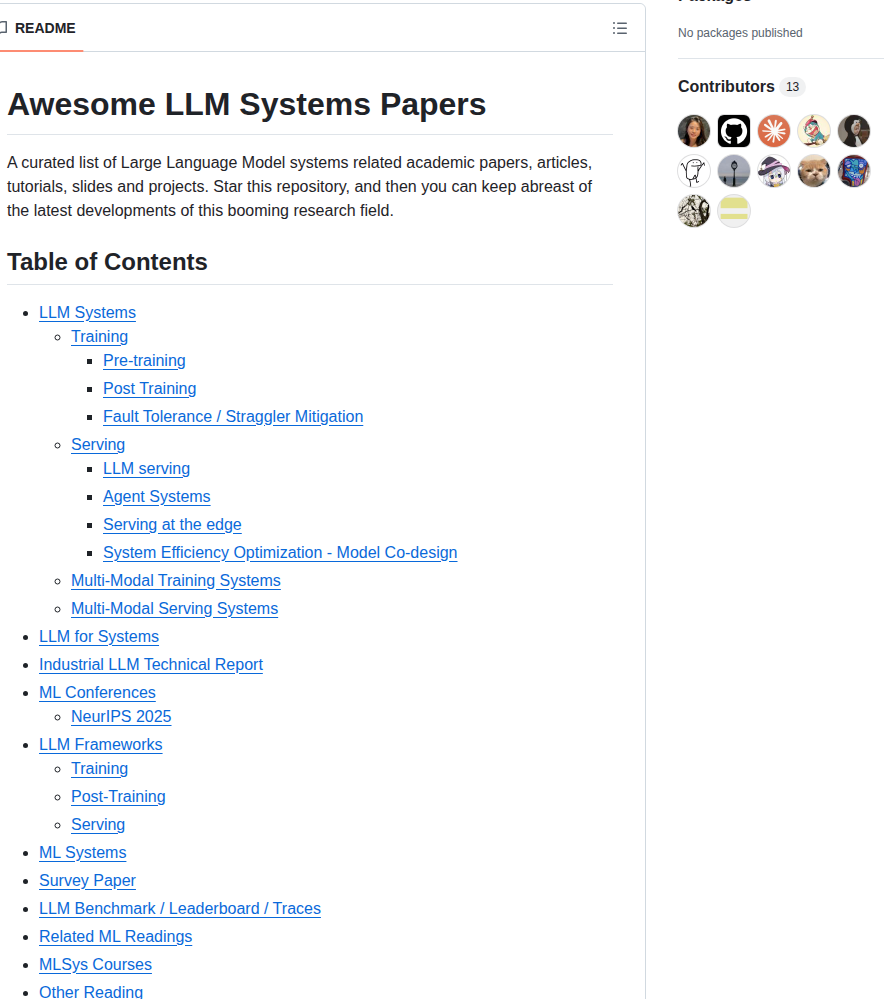Jump to LLM serving section
Screen dimensions: 884x999
click(x=147, y=468)
